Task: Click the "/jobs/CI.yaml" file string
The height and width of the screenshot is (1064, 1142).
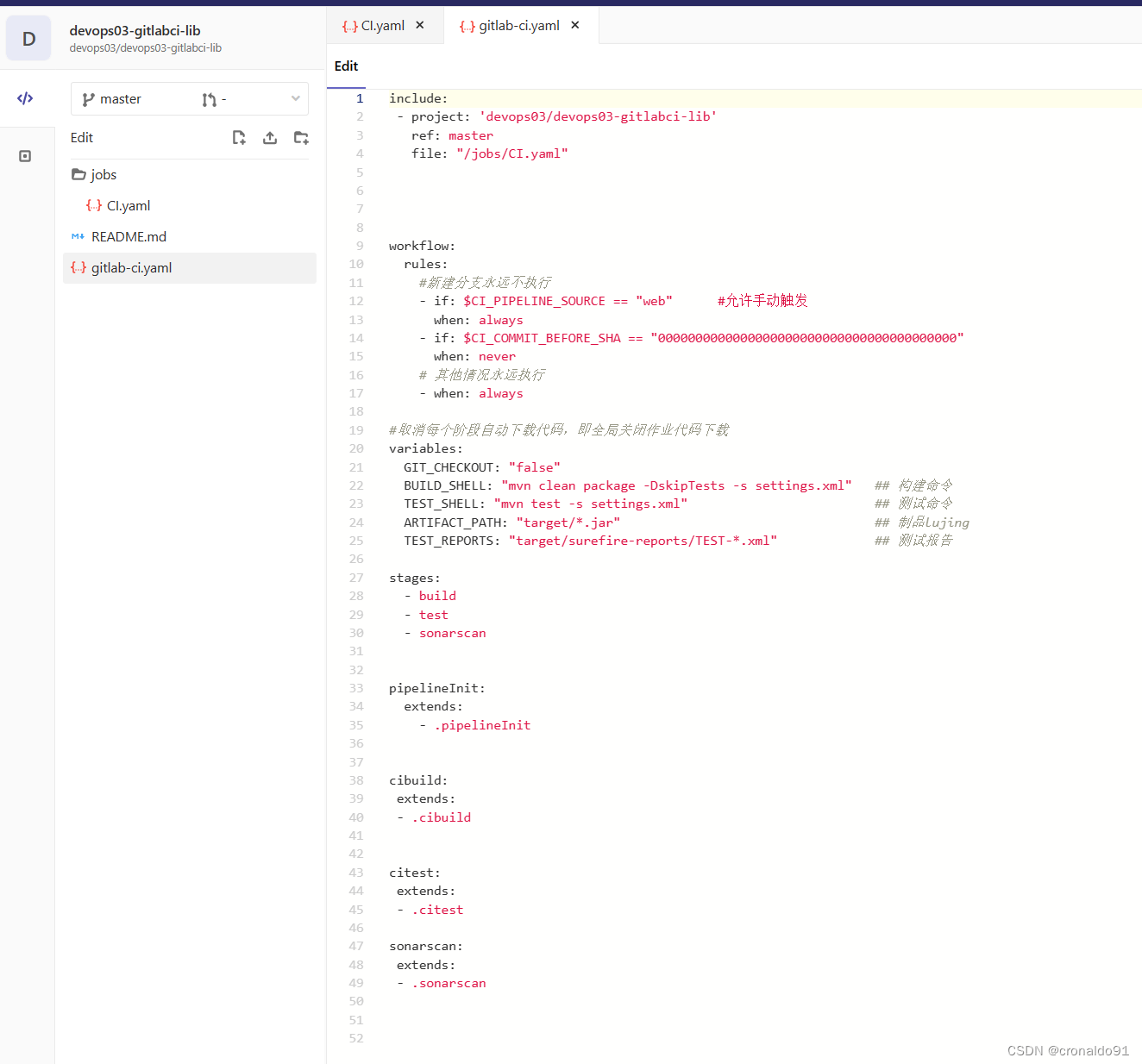Action: pyautogui.click(x=512, y=153)
